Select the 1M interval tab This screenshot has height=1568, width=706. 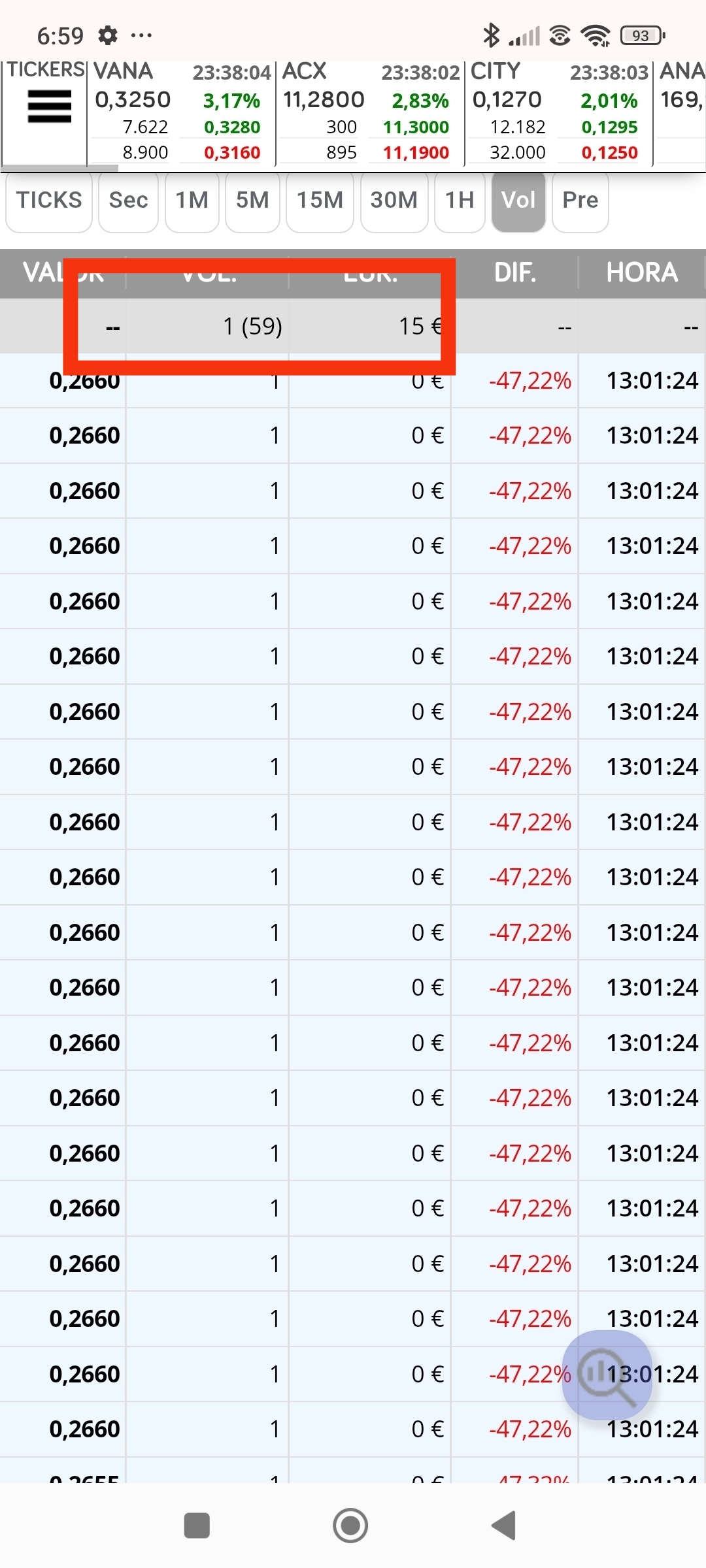click(192, 201)
